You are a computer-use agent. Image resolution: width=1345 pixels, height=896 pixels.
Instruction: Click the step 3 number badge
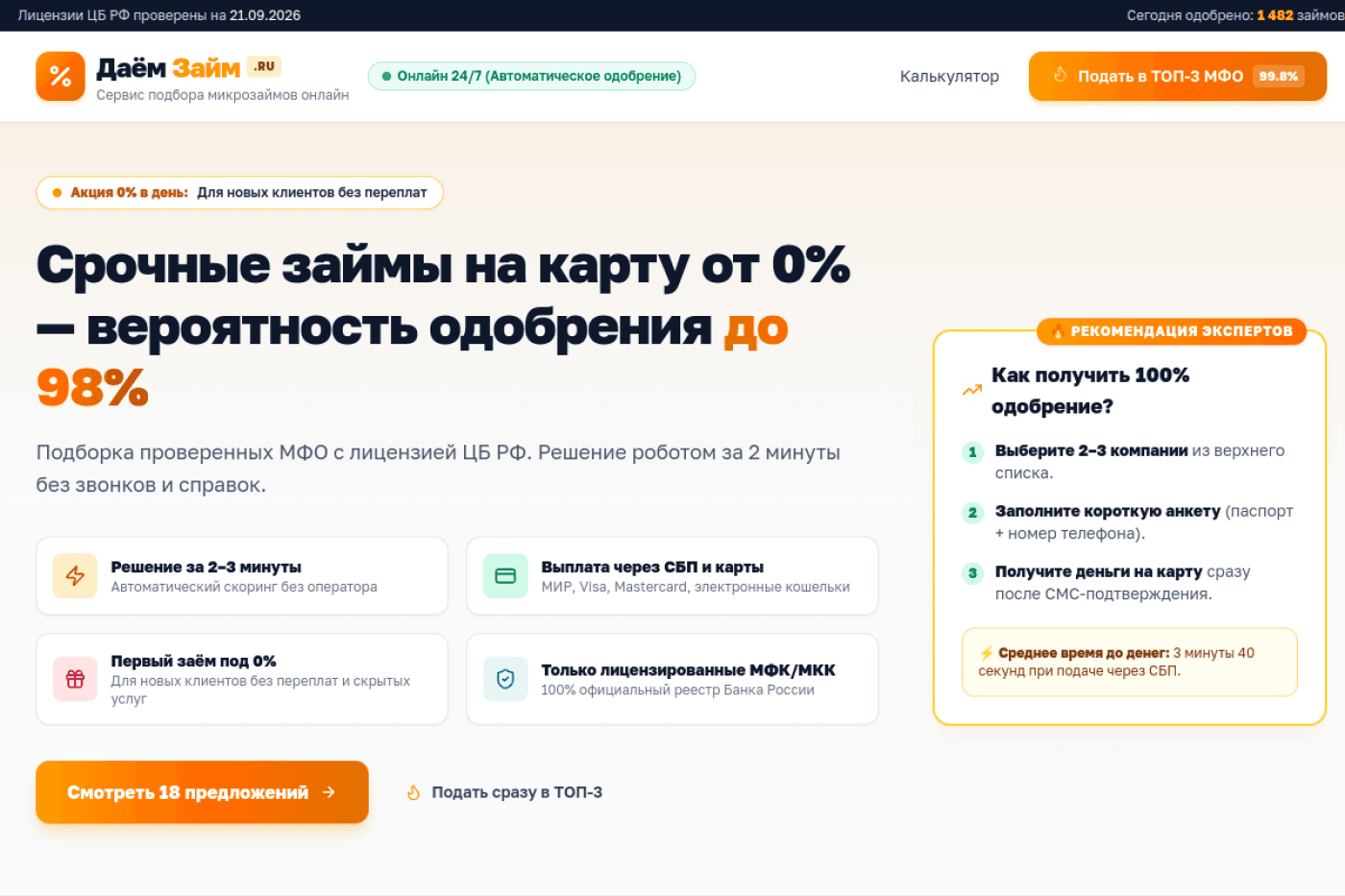point(972,573)
